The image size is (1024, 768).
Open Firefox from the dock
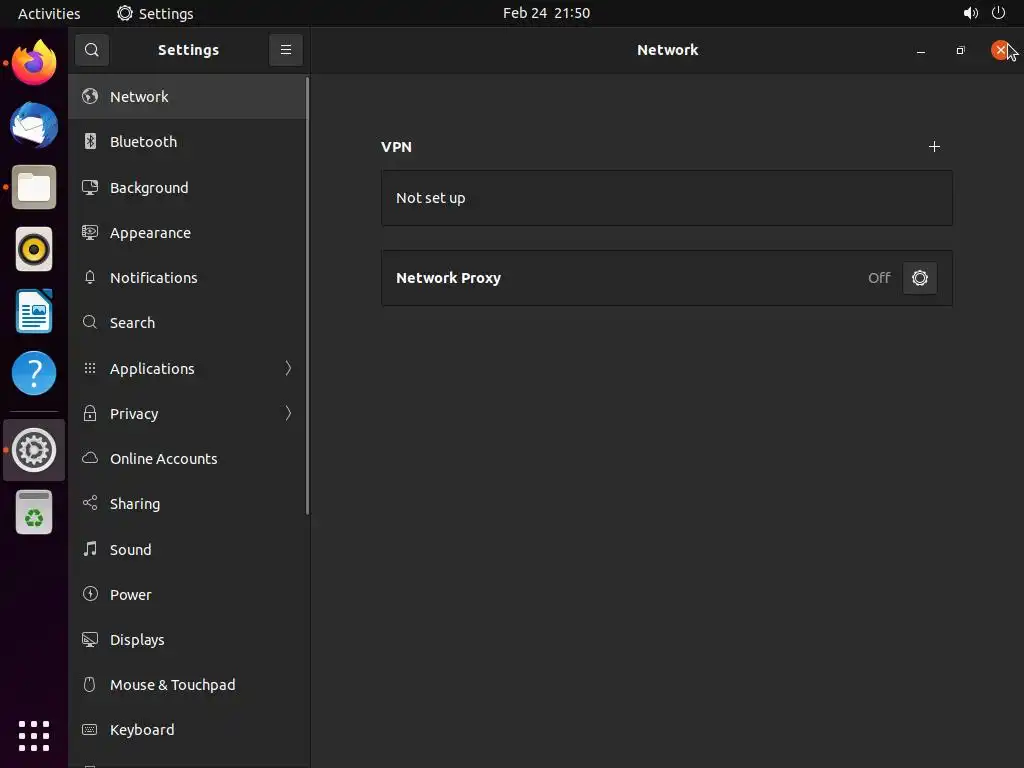pos(34,64)
